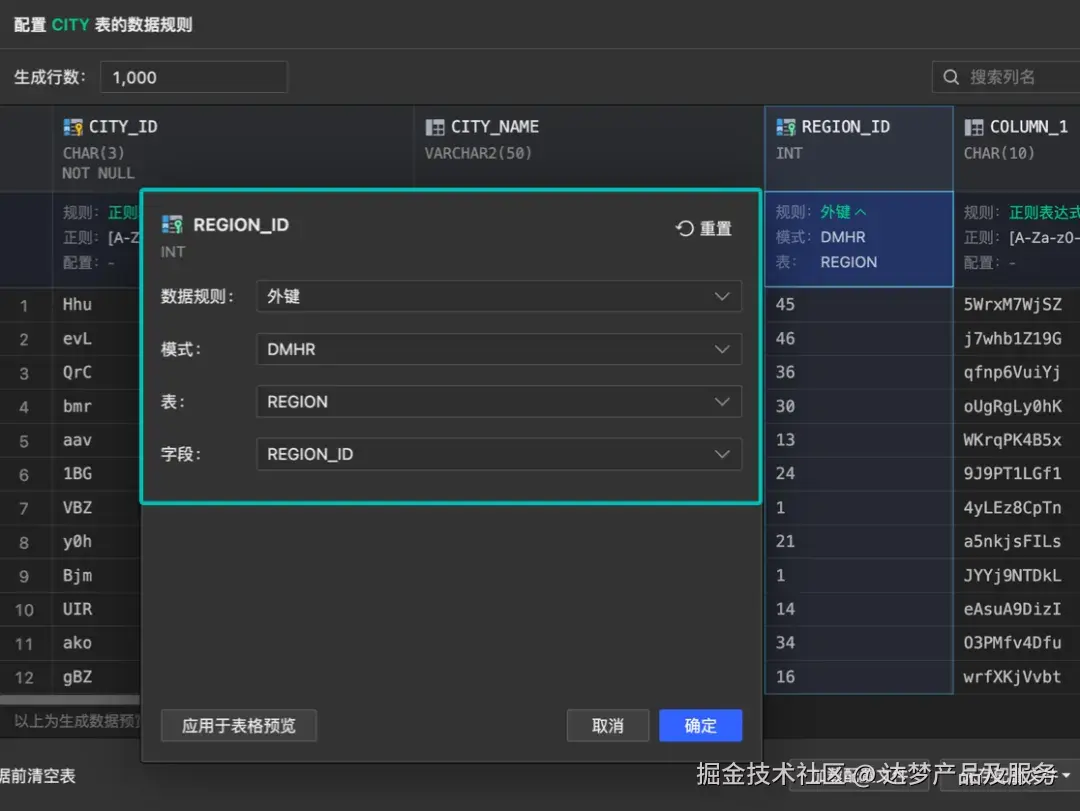Open the 数据规则 dropdown showing 外键

click(499, 296)
